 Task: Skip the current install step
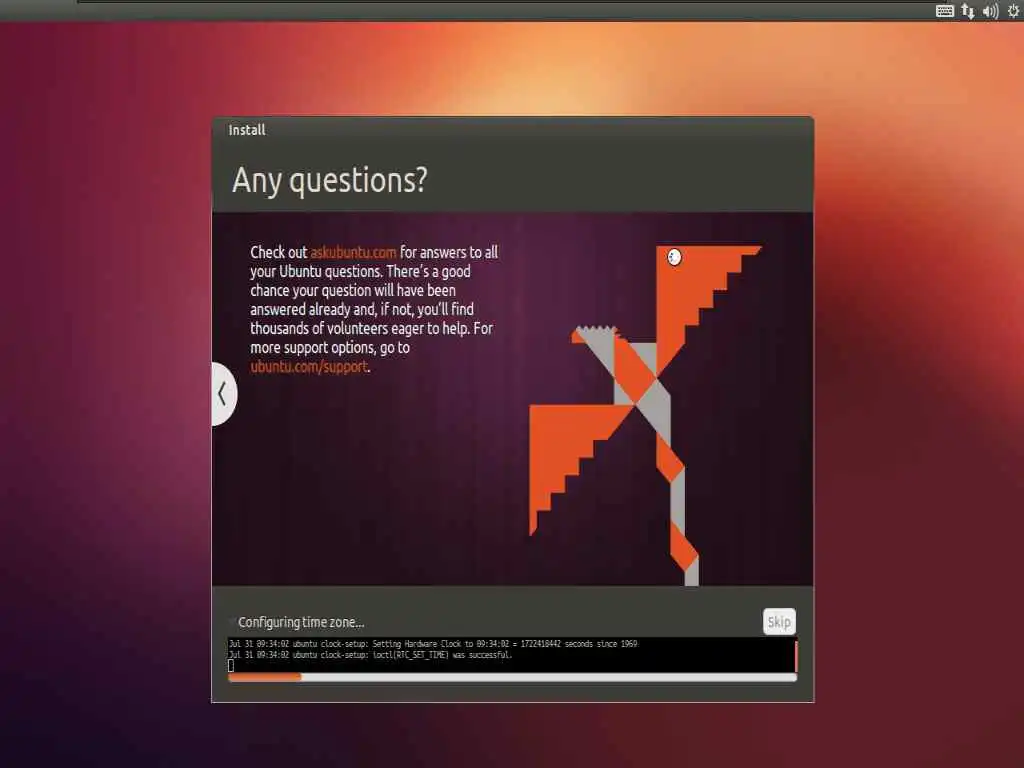point(779,621)
